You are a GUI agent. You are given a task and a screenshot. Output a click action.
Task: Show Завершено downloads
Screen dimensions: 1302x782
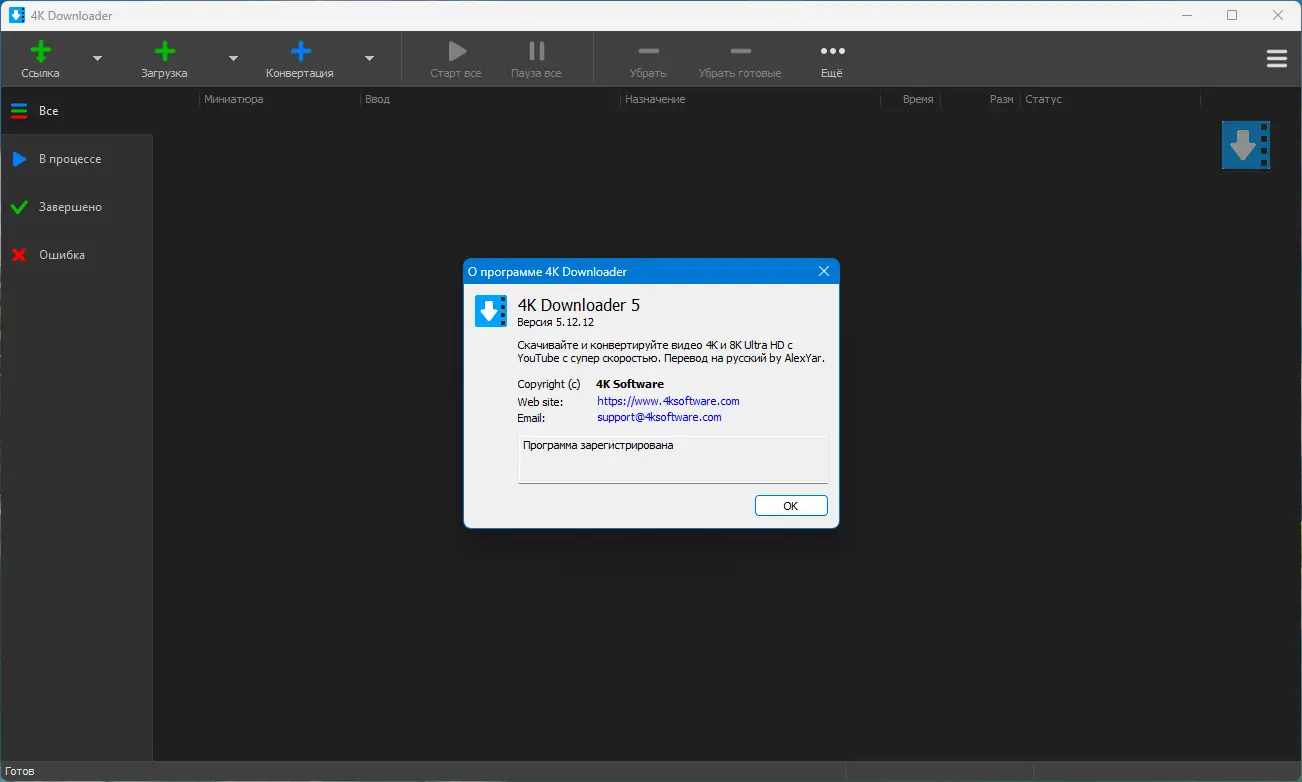tap(77, 207)
